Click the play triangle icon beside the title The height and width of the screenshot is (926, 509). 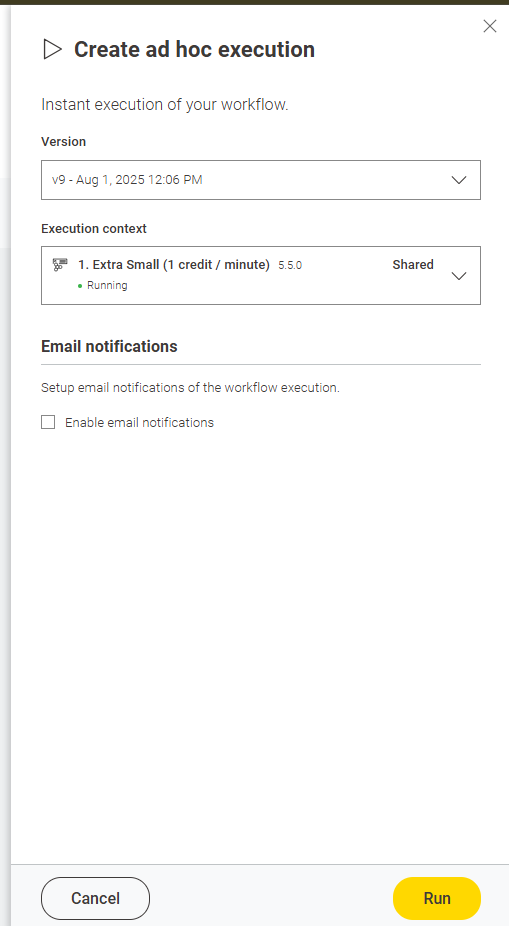tap(52, 50)
